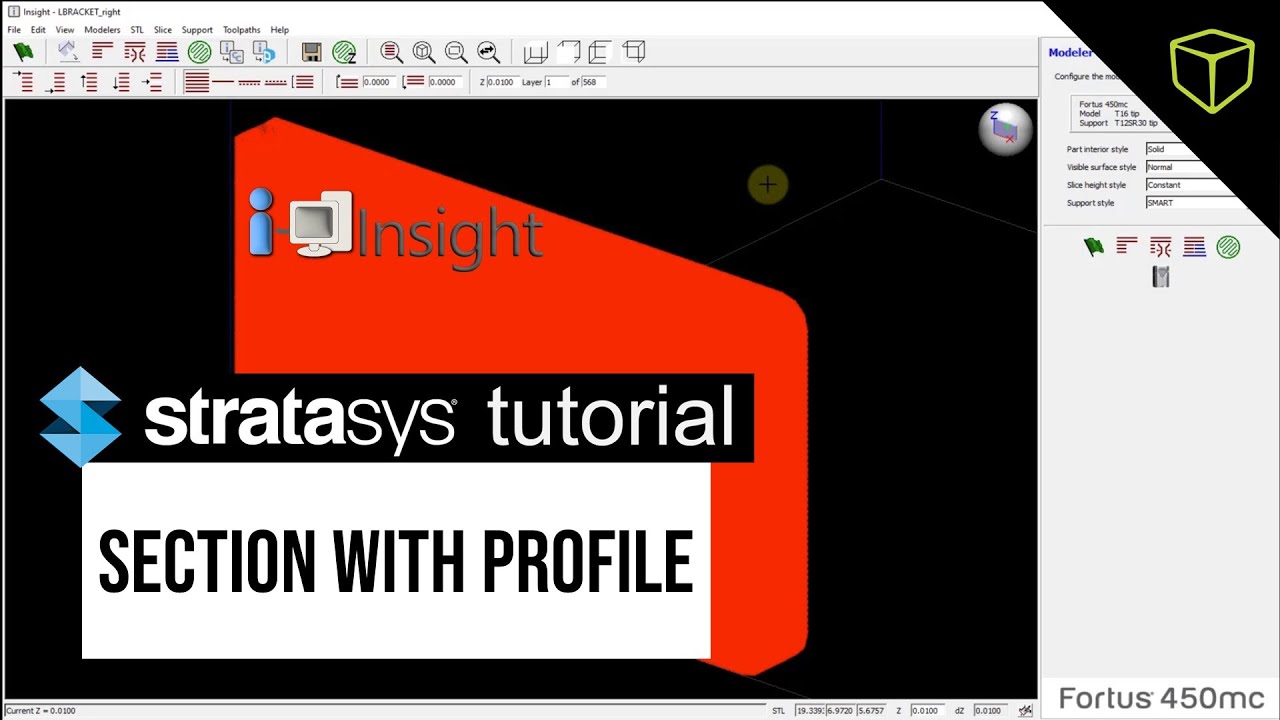Click the icon at the right end of the status bar
Image resolution: width=1280 pixels, height=720 pixels.
point(1025,710)
